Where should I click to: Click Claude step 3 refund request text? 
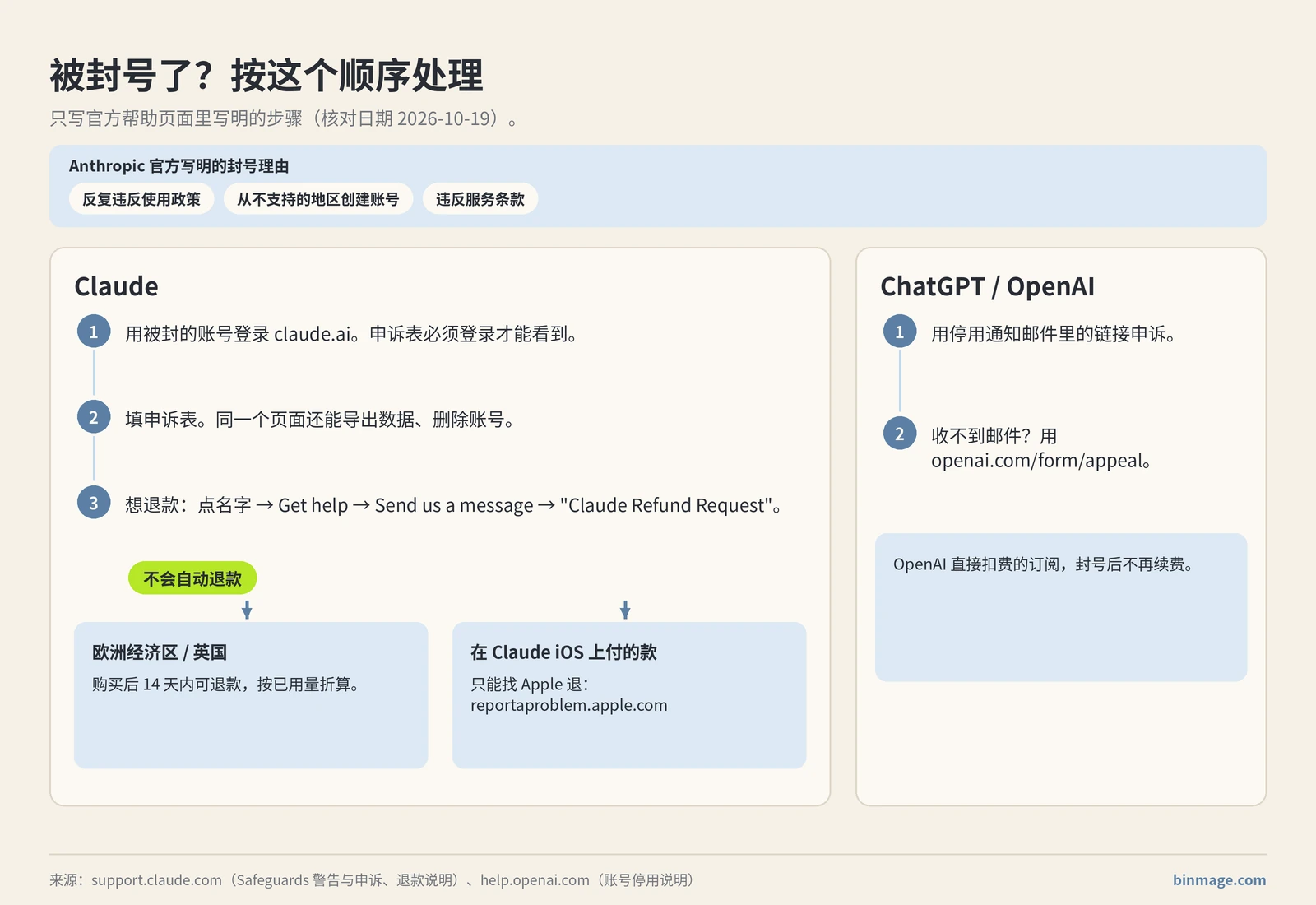coord(454,505)
